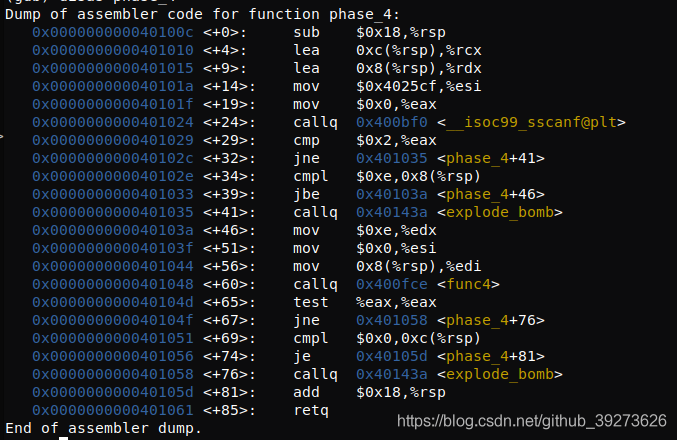Click operand '$0x0,%esi'

coord(396,248)
